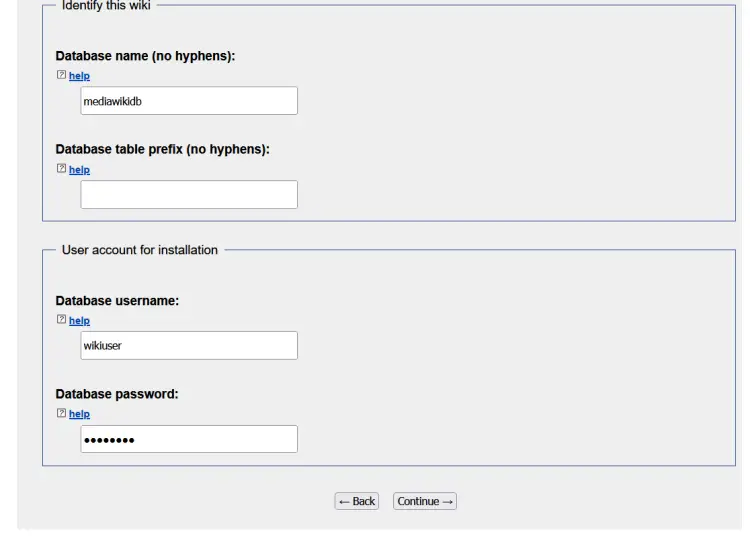Open the help link for Database password

tap(79, 414)
